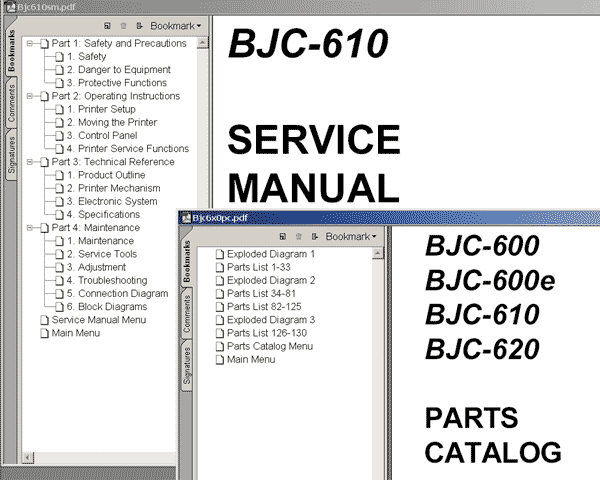Click page icon beside 'Parts Catalog Menu'
This screenshot has height=480, width=600.
220,346
